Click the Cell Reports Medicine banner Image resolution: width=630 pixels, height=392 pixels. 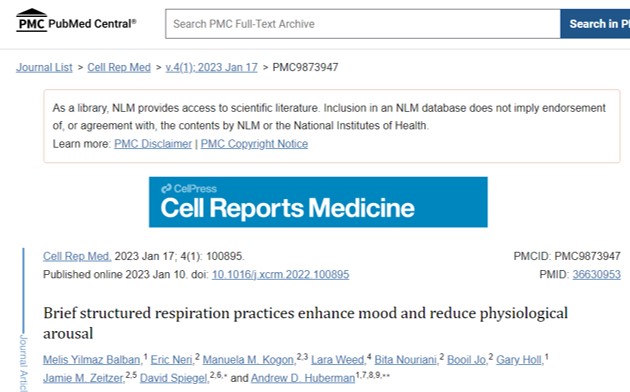[318, 202]
